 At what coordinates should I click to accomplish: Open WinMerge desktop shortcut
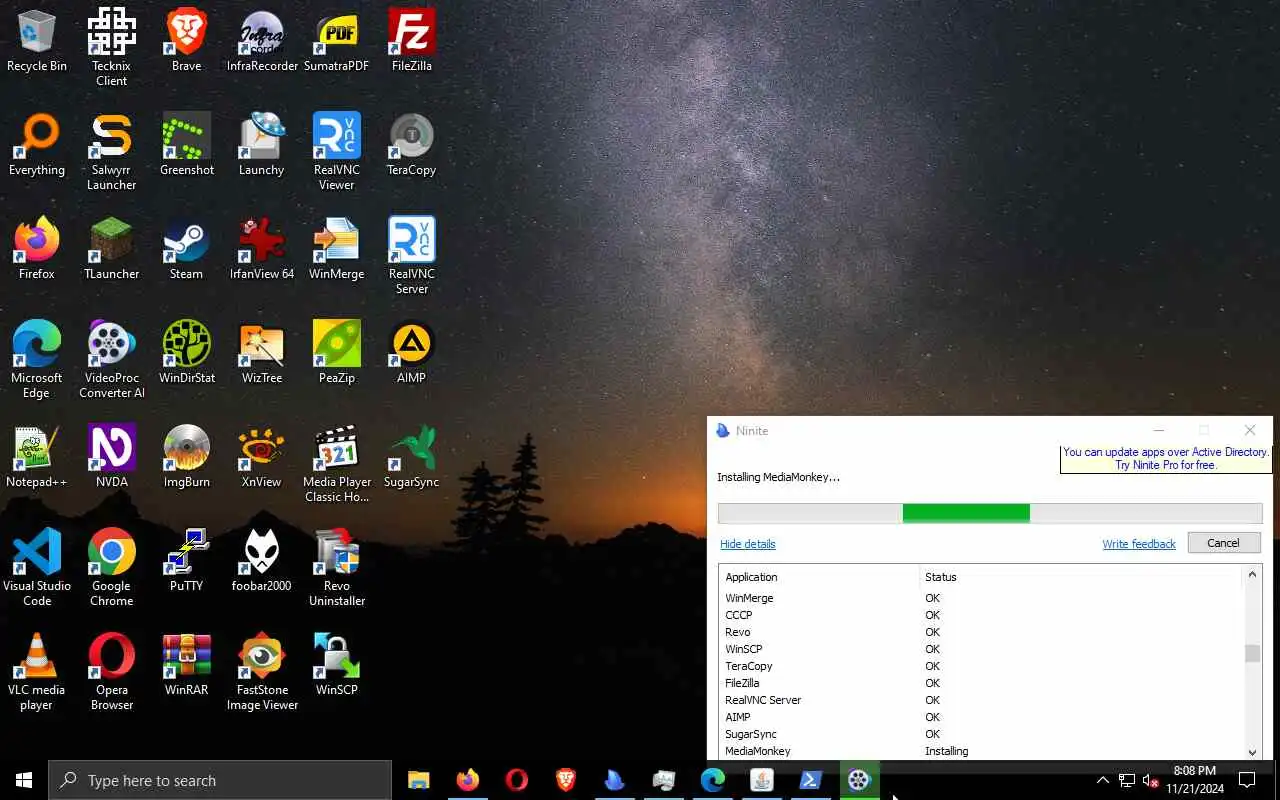[337, 250]
